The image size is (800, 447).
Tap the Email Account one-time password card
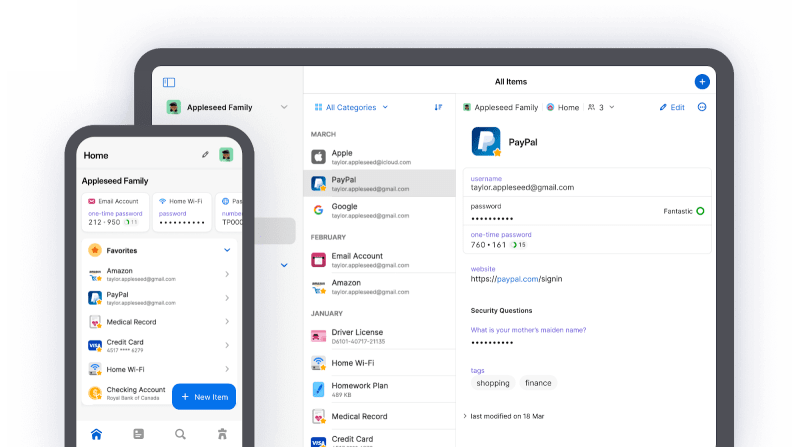pyautogui.click(x=115, y=212)
